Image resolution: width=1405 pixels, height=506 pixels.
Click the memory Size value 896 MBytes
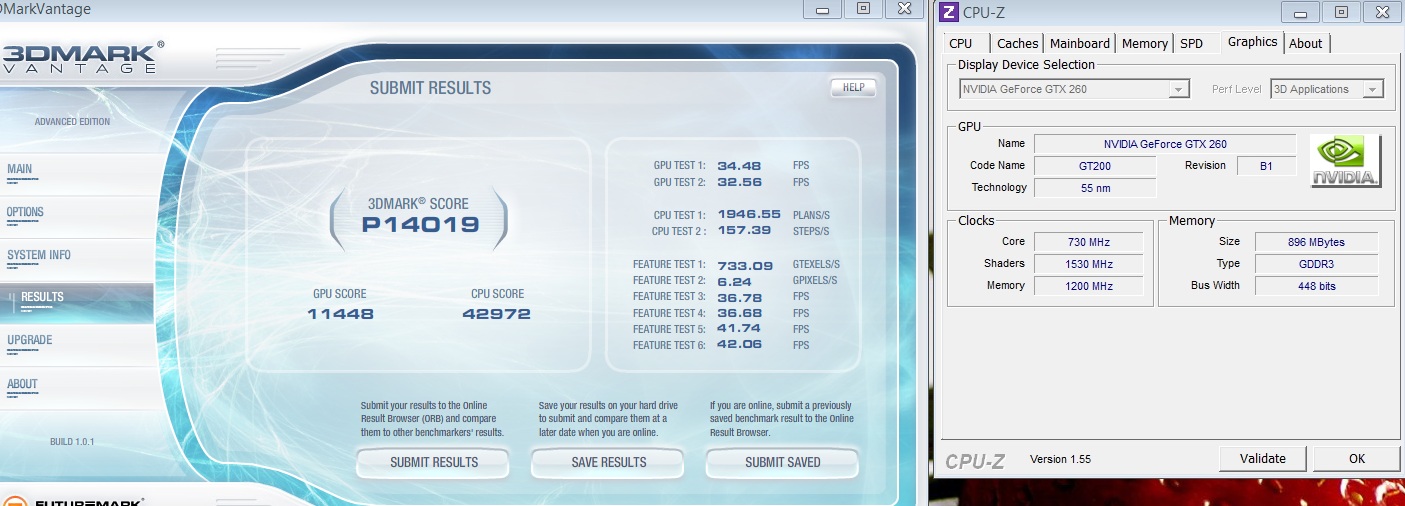point(1317,242)
